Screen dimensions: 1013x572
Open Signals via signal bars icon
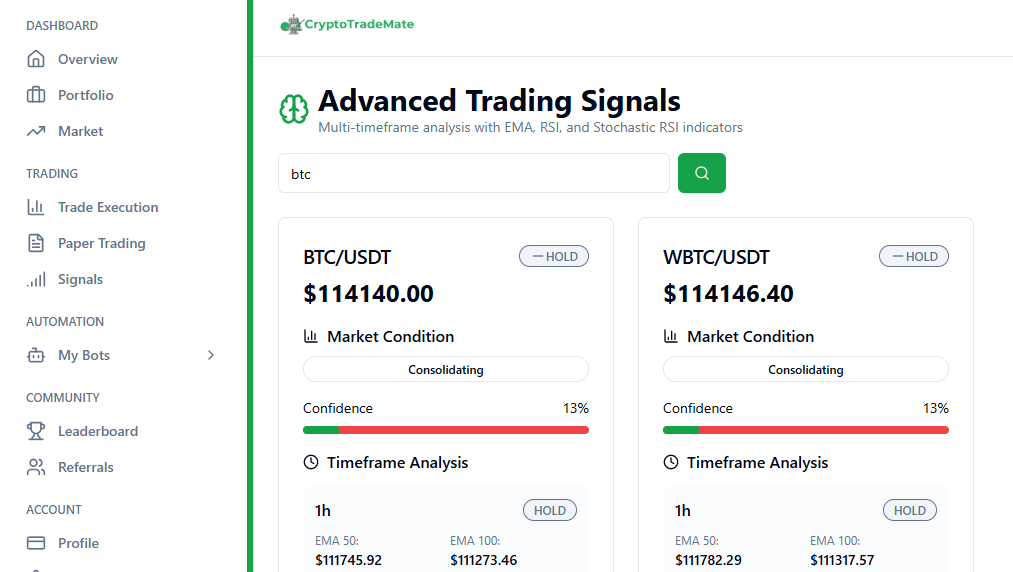pos(36,279)
